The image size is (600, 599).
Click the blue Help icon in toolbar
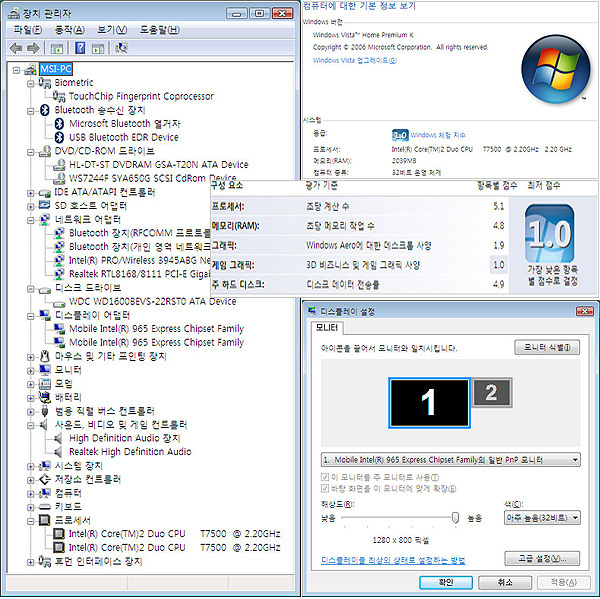80,48
